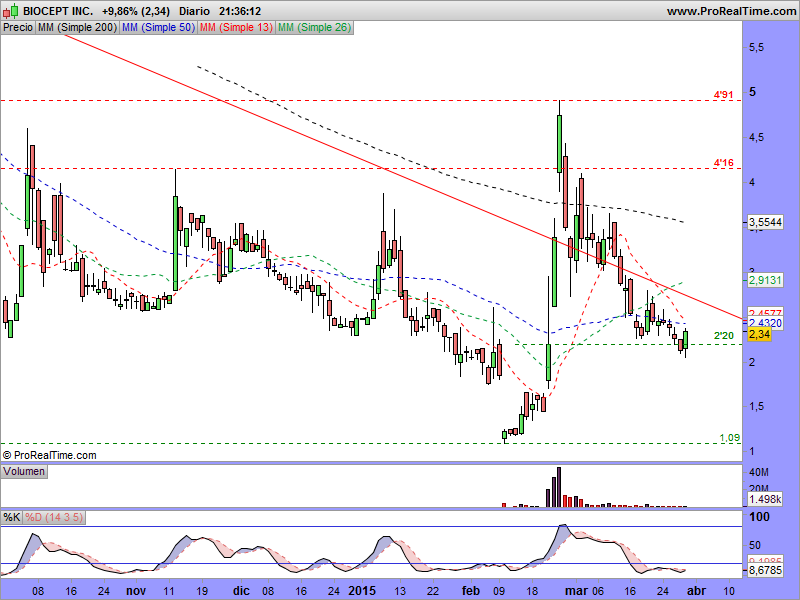Click the abr month label on the time axis
Image resolution: width=800 pixels, height=600 pixels.
(696, 591)
